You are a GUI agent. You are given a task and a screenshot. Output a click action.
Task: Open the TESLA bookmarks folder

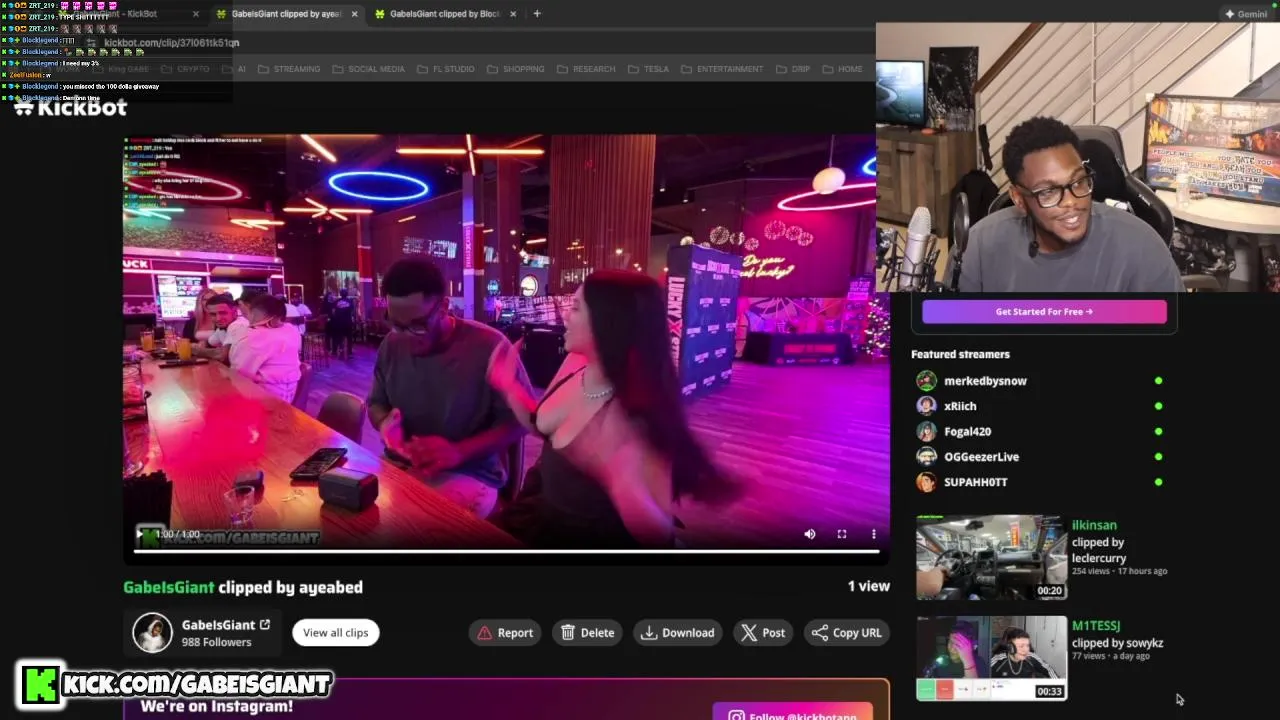tap(648, 69)
